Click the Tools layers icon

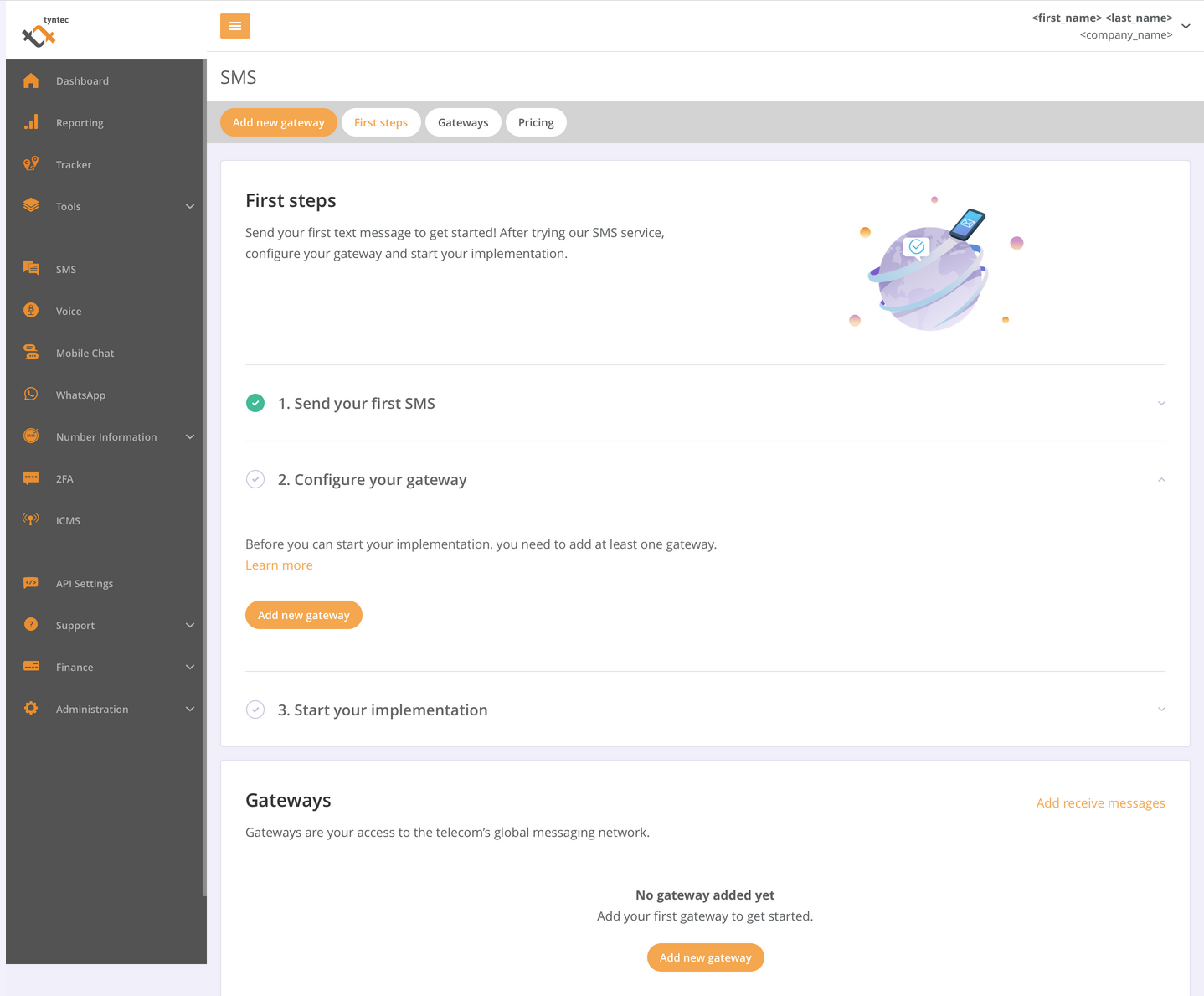[x=31, y=205]
